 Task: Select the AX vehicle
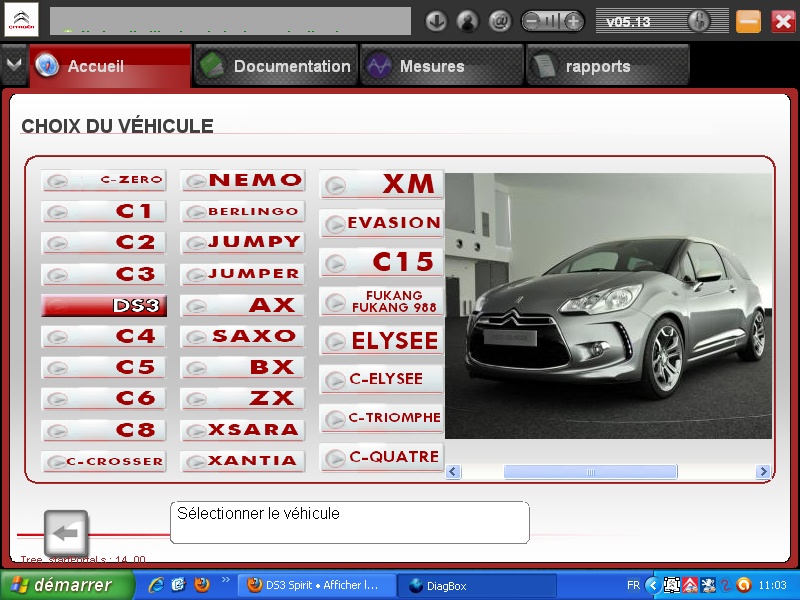click(243, 305)
